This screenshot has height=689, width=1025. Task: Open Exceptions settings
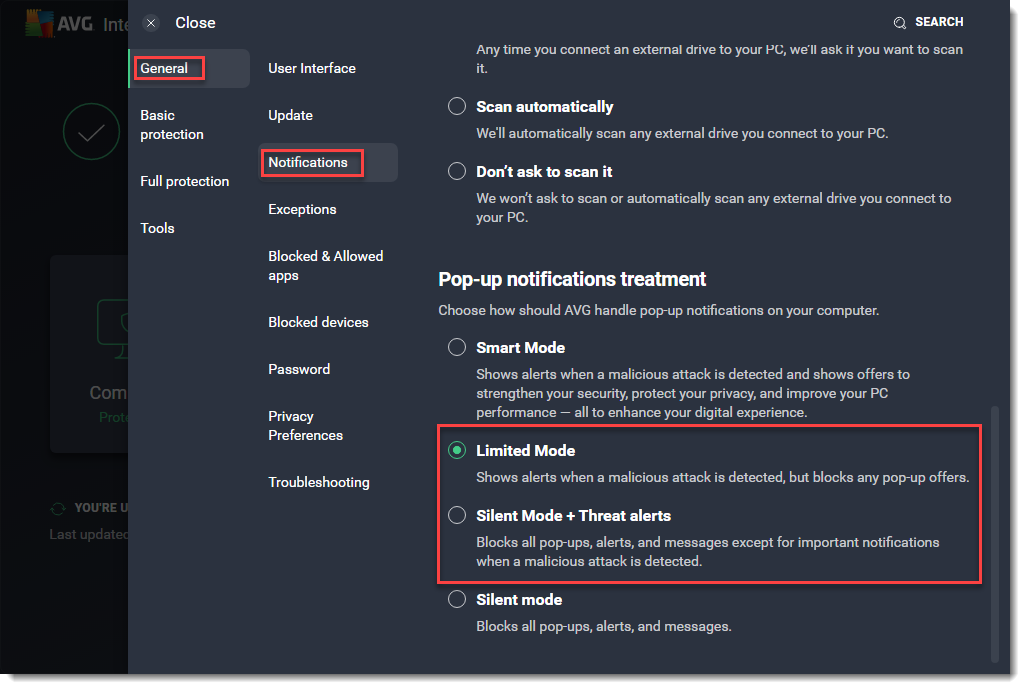pos(302,209)
